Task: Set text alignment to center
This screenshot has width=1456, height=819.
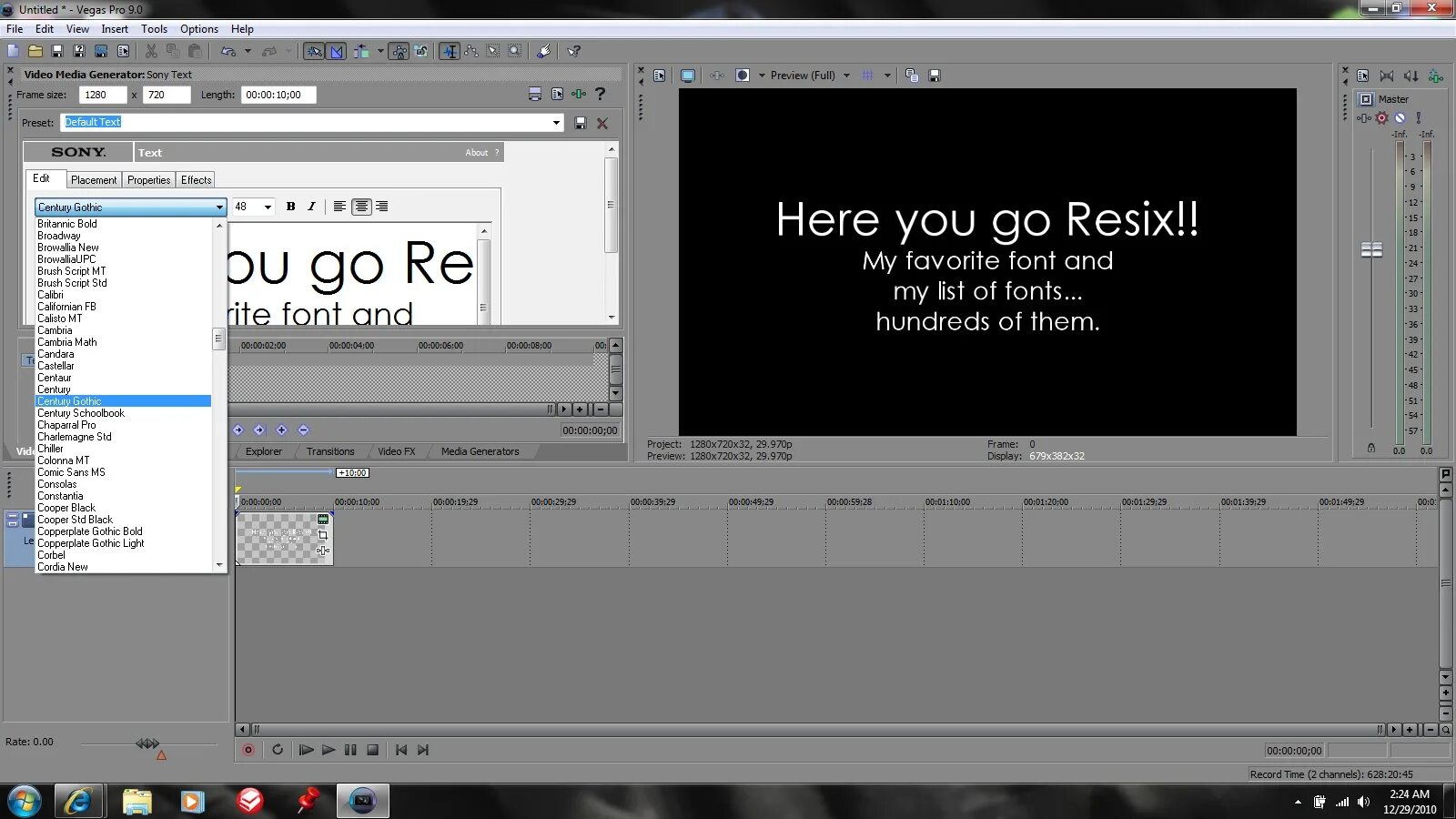Action: pyautogui.click(x=361, y=207)
